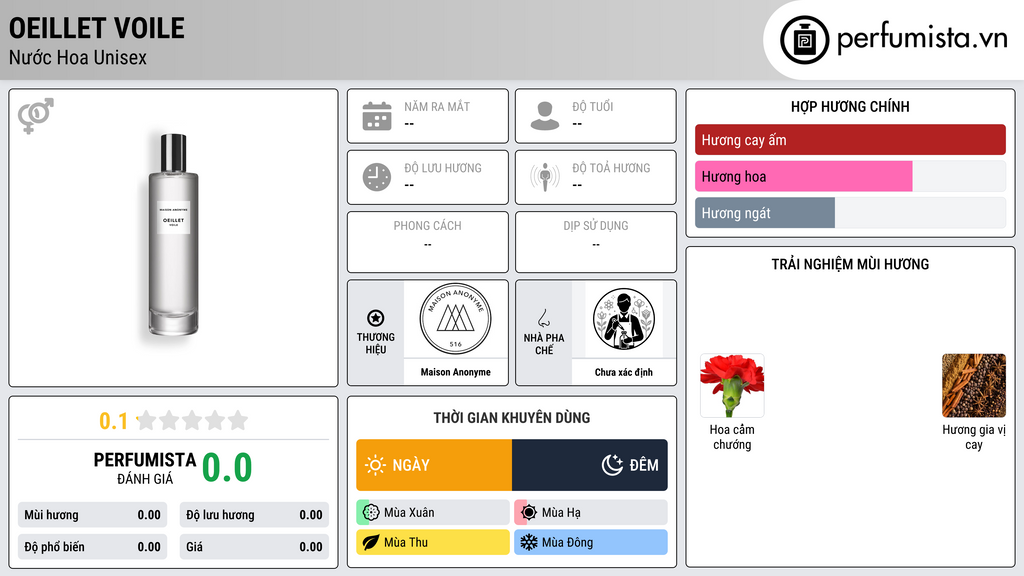Click the Hoa cẩm chướng carnation image
Viewport: 1024px width, 576px height.
732,385
